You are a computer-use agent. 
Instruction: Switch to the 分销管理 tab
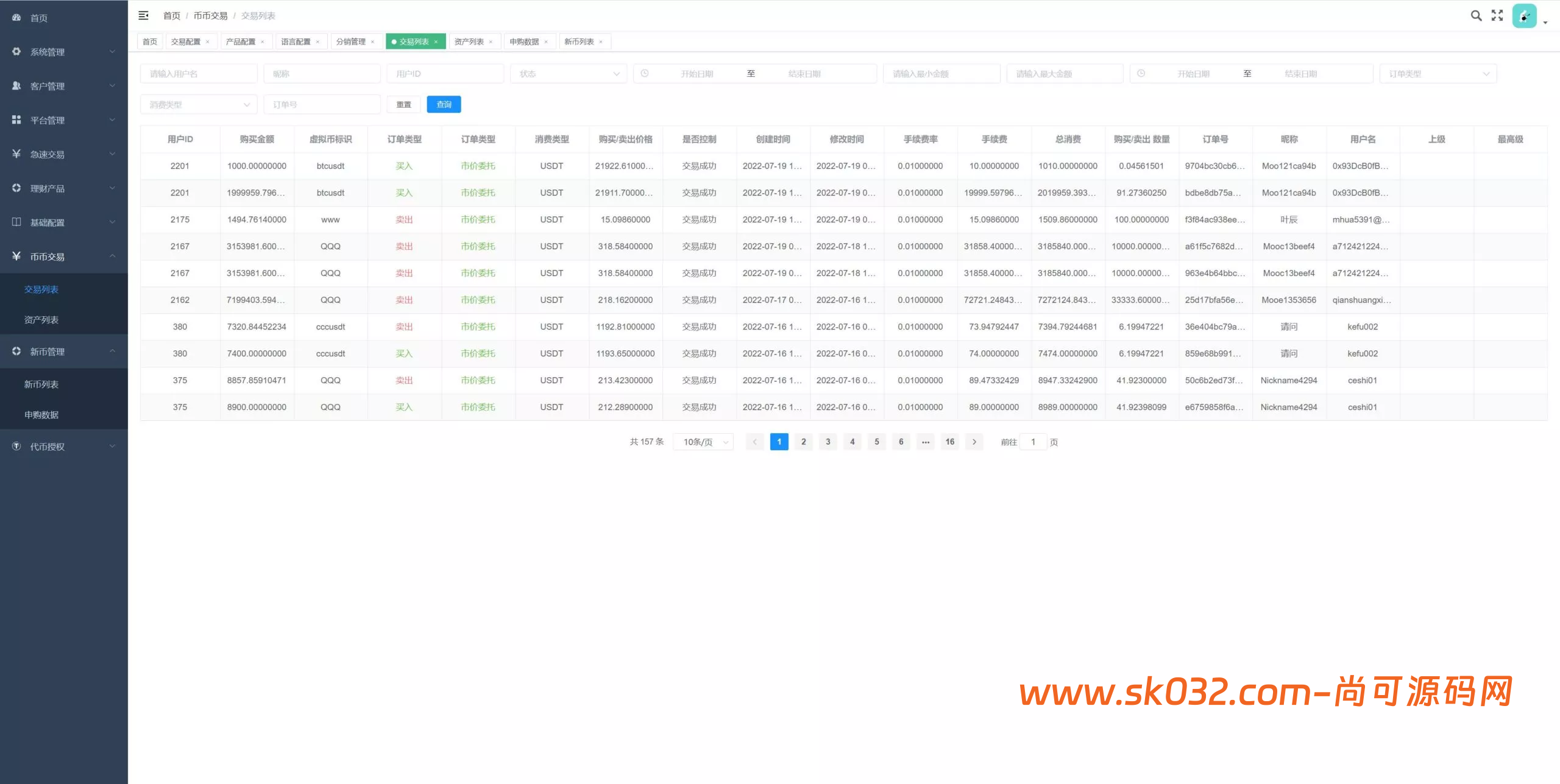[x=351, y=42]
